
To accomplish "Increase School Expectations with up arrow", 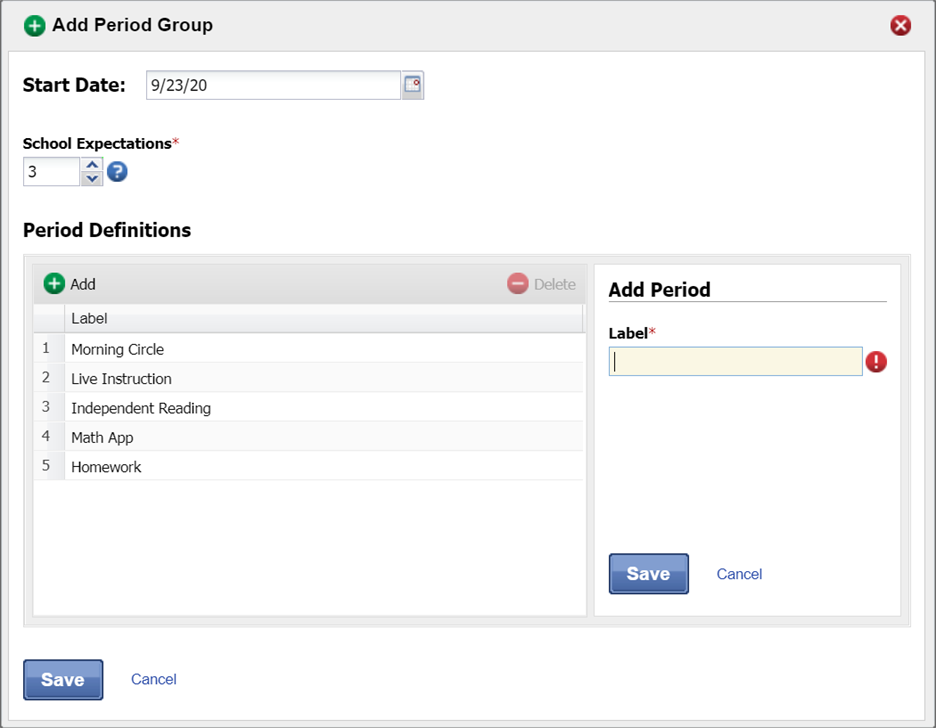I will pyautogui.click(x=92, y=165).
